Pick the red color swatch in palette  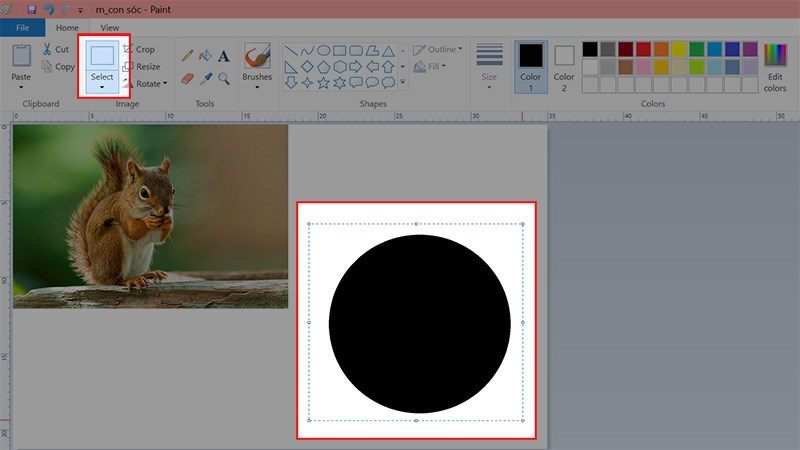(644, 49)
